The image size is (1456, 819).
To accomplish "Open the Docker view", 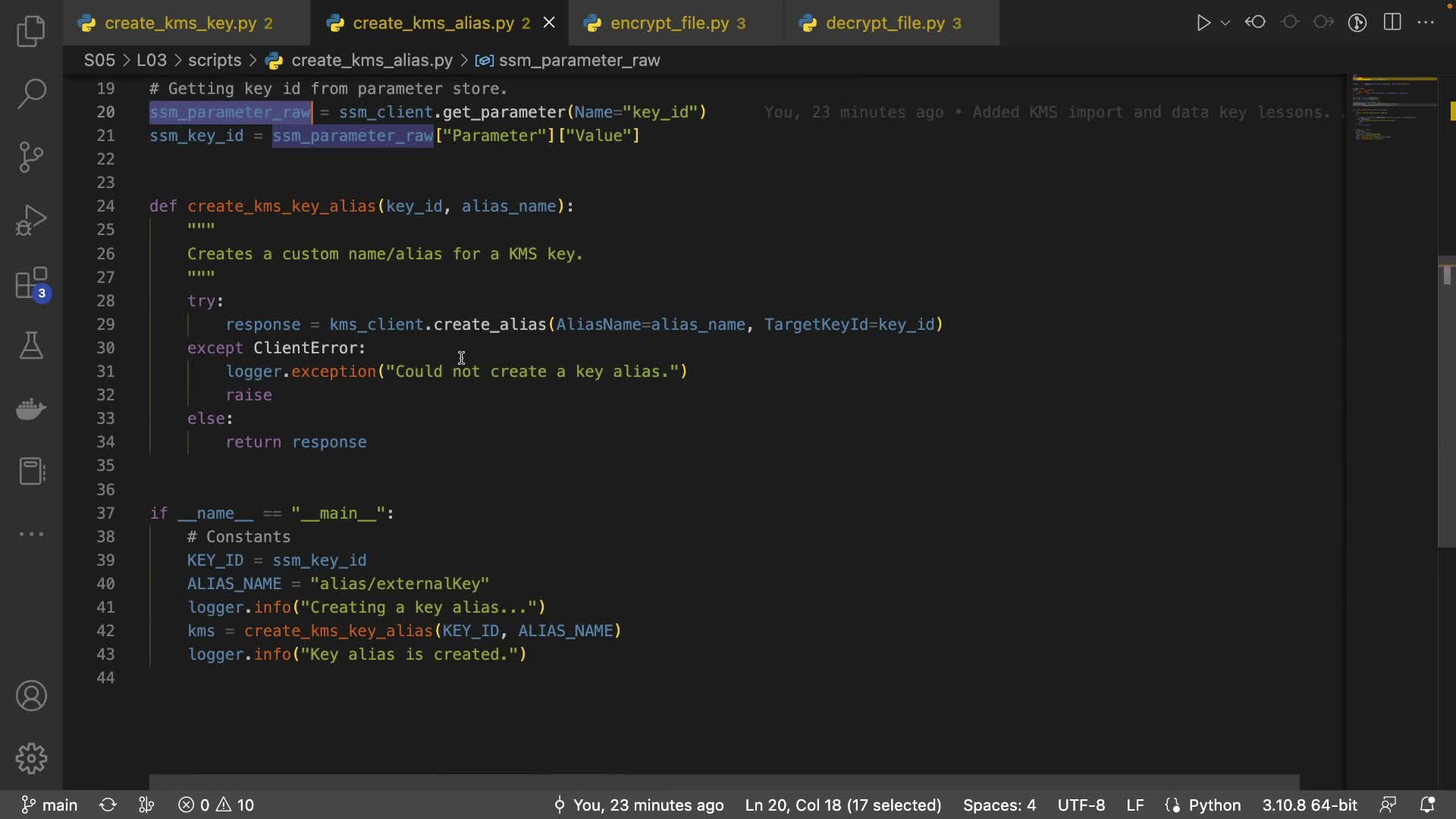I will click(31, 409).
